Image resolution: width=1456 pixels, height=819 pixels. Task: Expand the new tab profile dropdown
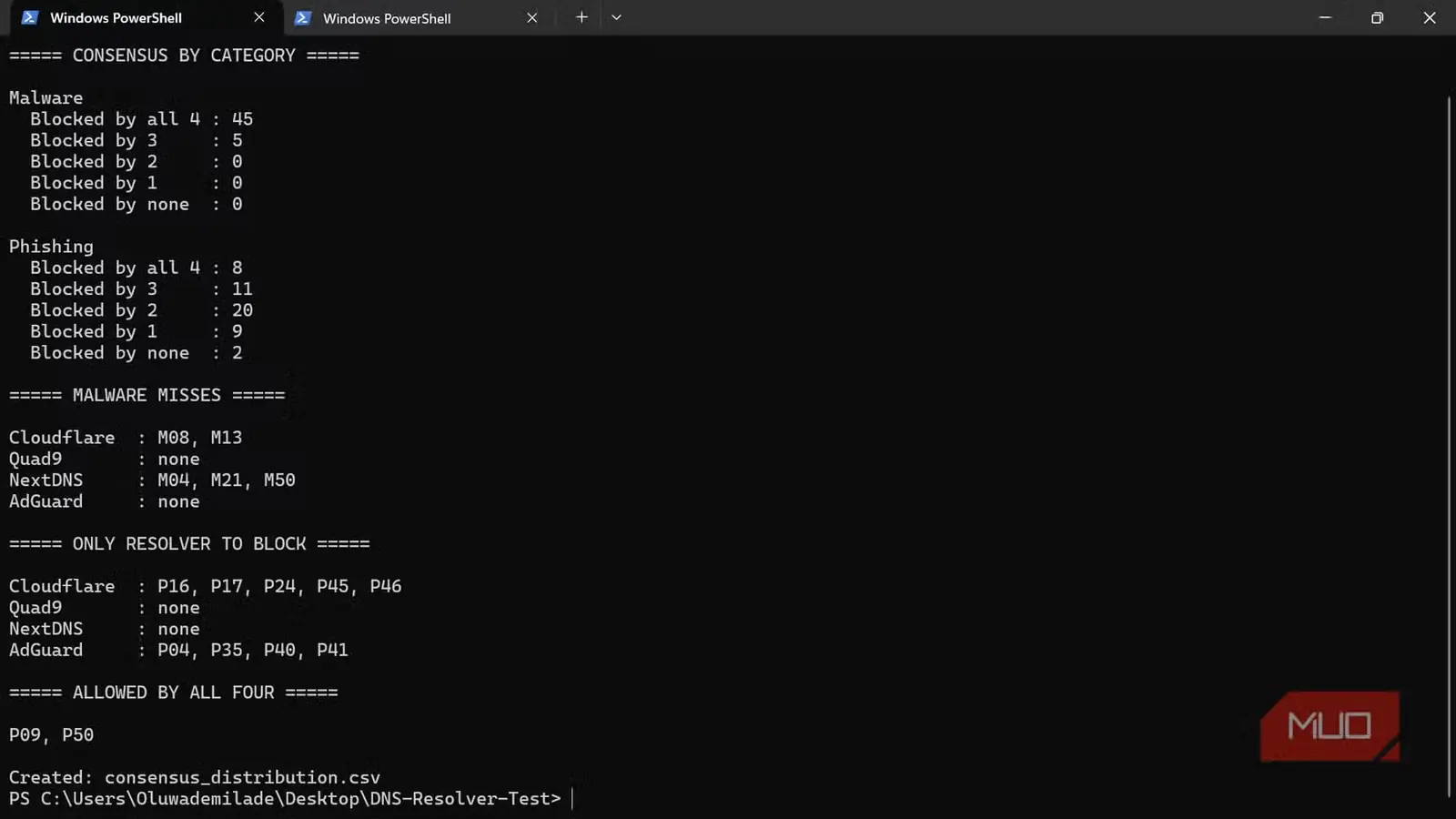pos(616,17)
